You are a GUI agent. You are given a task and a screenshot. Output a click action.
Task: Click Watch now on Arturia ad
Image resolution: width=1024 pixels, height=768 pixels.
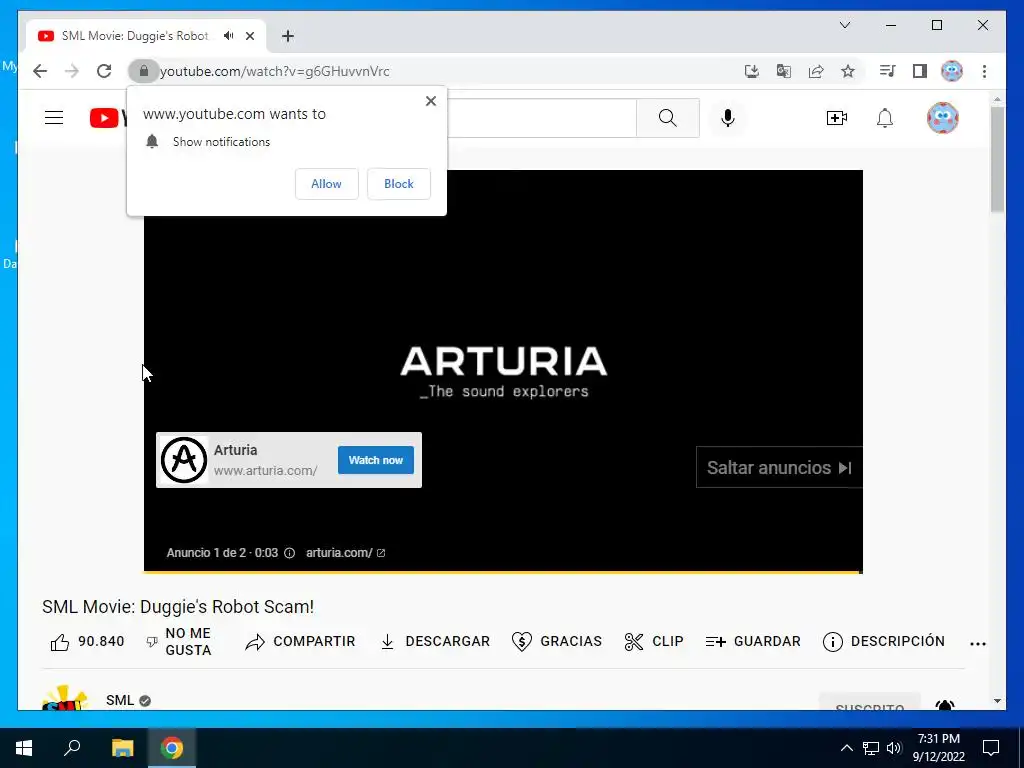pos(376,460)
